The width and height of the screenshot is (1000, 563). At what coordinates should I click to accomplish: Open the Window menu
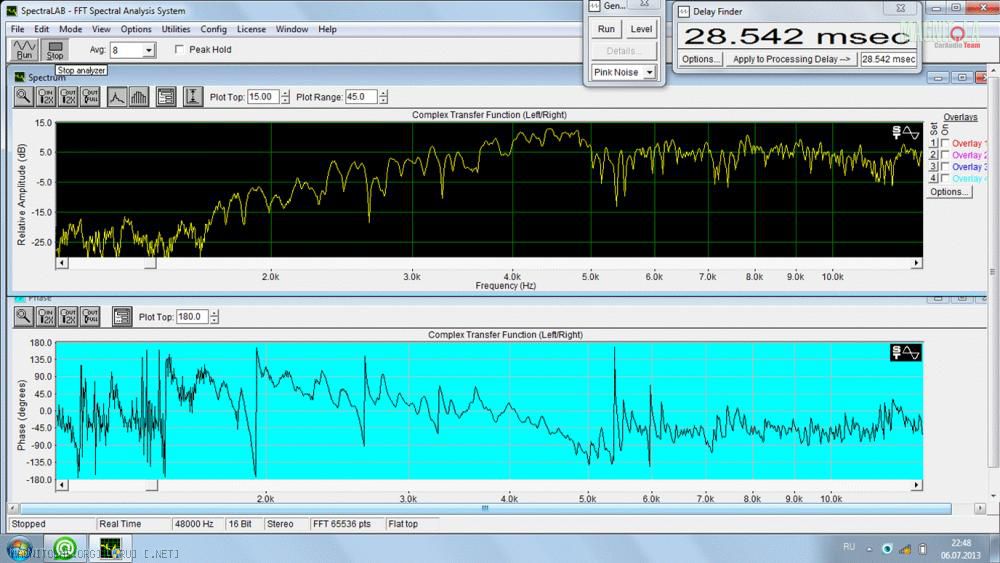[291, 29]
